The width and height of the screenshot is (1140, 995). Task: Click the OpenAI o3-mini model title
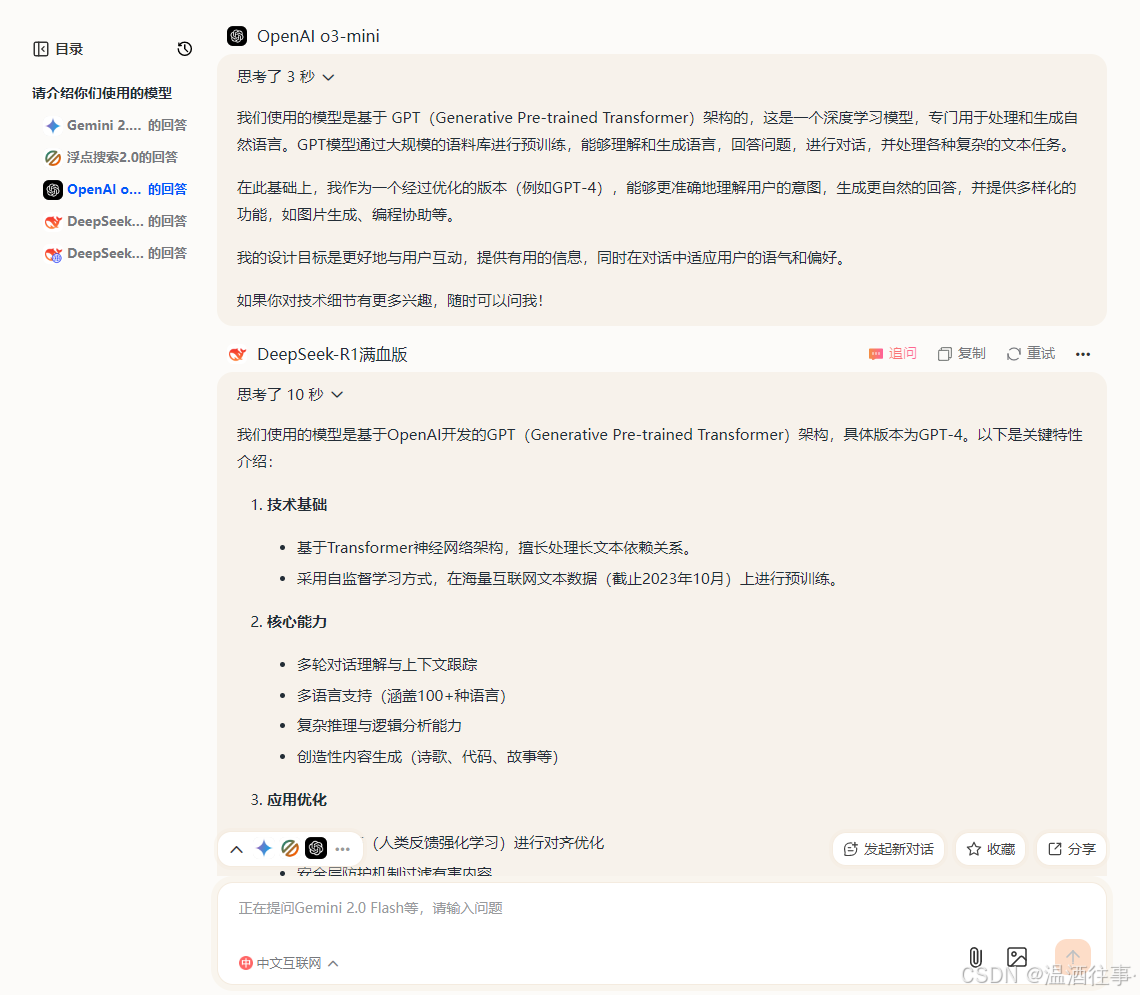click(318, 36)
